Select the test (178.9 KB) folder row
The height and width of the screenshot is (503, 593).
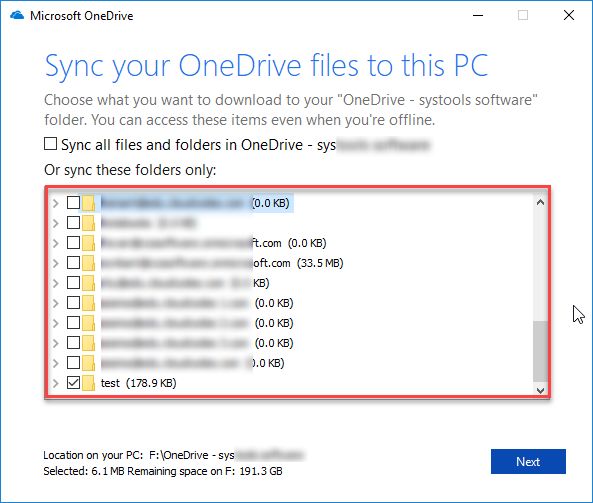[138, 383]
